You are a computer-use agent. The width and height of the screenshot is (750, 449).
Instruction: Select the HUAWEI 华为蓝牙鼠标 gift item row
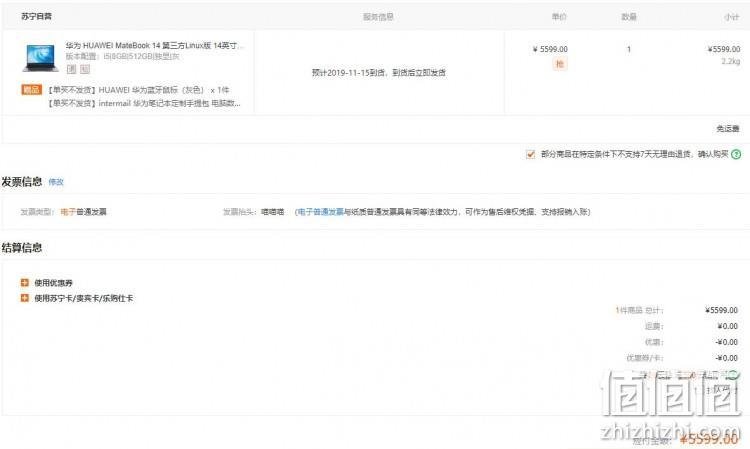coord(138,90)
